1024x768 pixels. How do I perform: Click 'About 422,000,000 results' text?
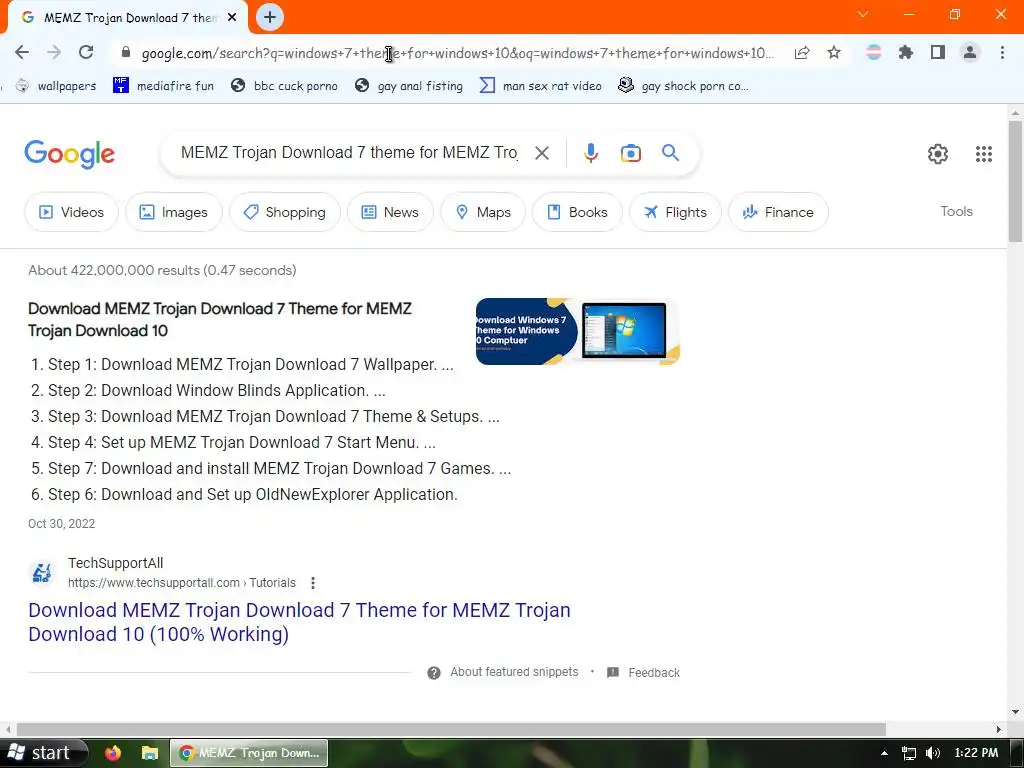point(114,270)
